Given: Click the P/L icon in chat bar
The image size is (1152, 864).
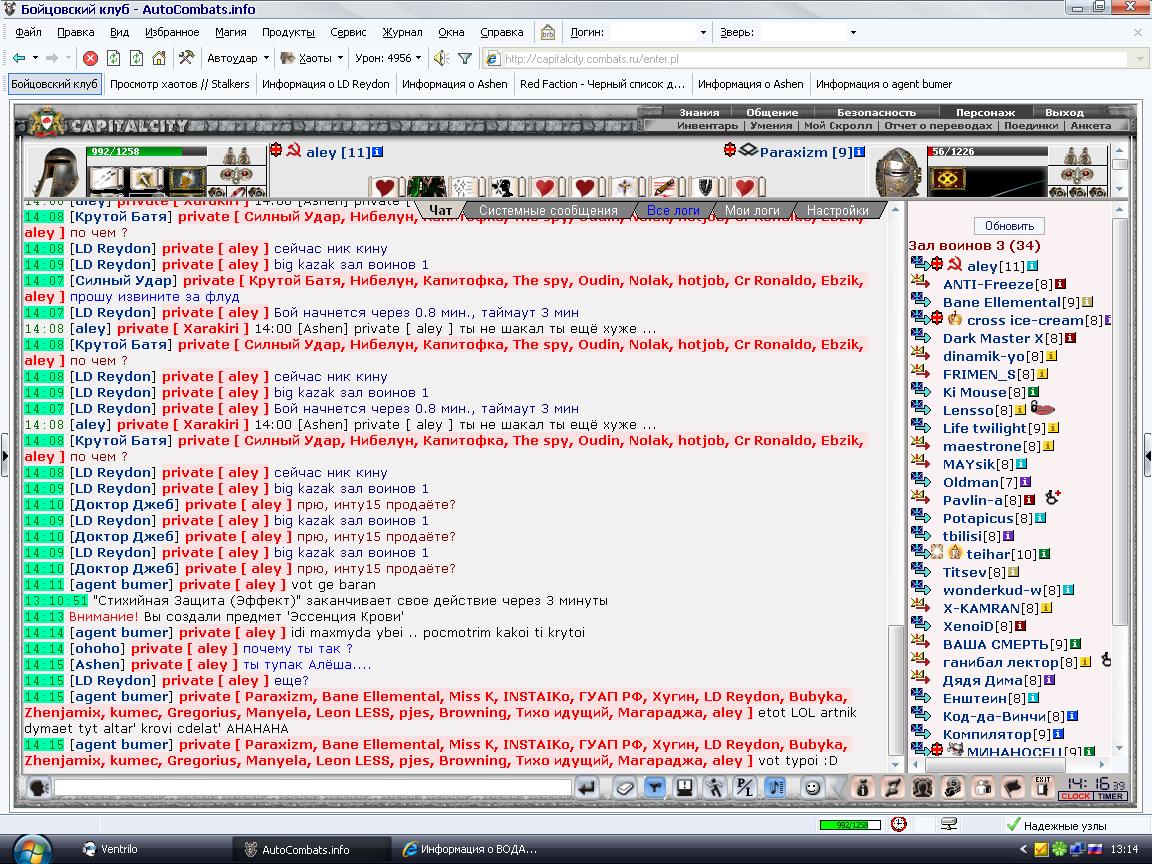Looking at the screenshot, I should coord(744,788).
